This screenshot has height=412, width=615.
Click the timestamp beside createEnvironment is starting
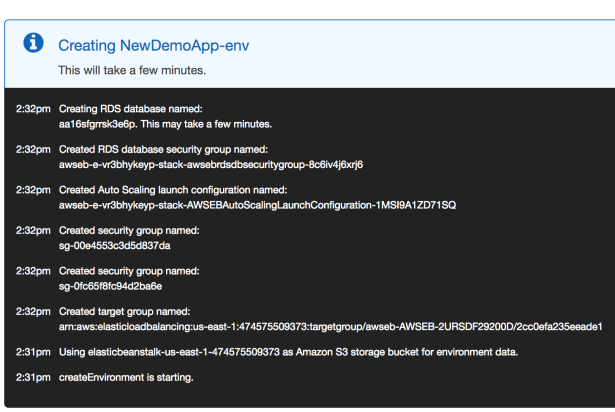[x=33, y=376]
